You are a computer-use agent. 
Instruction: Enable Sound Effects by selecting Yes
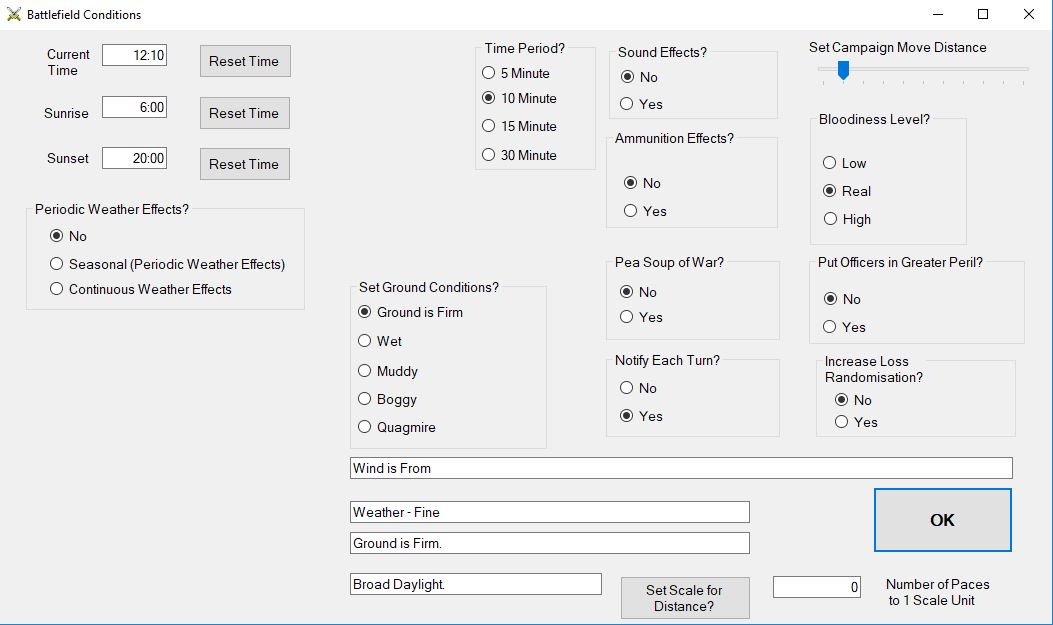[627, 104]
